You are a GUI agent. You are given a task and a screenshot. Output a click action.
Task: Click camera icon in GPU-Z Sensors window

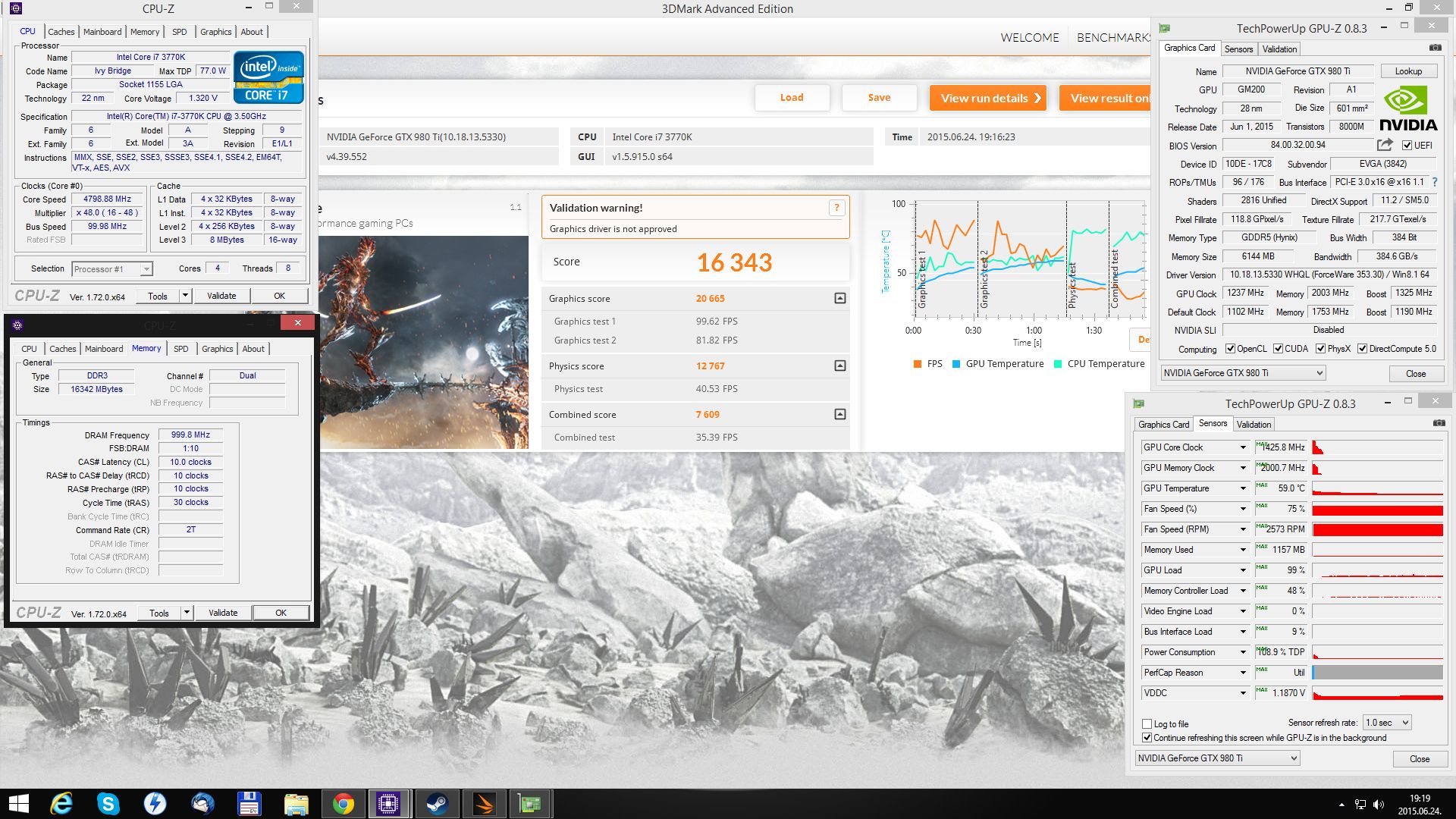tap(1439, 423)
